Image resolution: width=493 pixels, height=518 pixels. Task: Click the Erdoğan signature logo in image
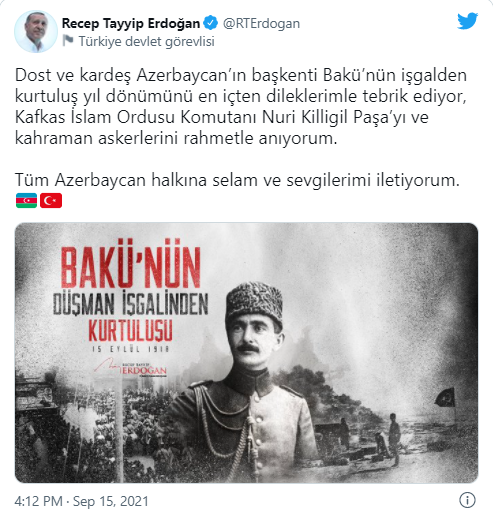[130, 367]
